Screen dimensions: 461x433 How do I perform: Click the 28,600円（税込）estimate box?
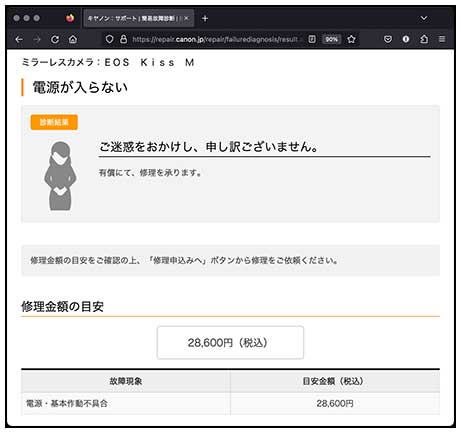click(230, 343)
